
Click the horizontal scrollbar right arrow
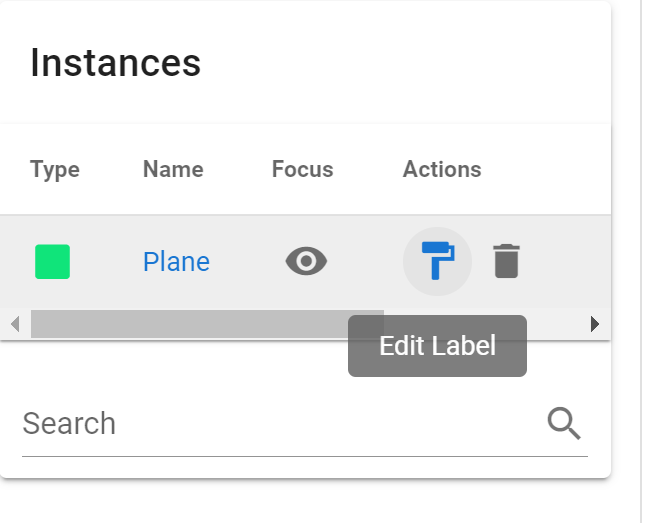click(595, 324)
